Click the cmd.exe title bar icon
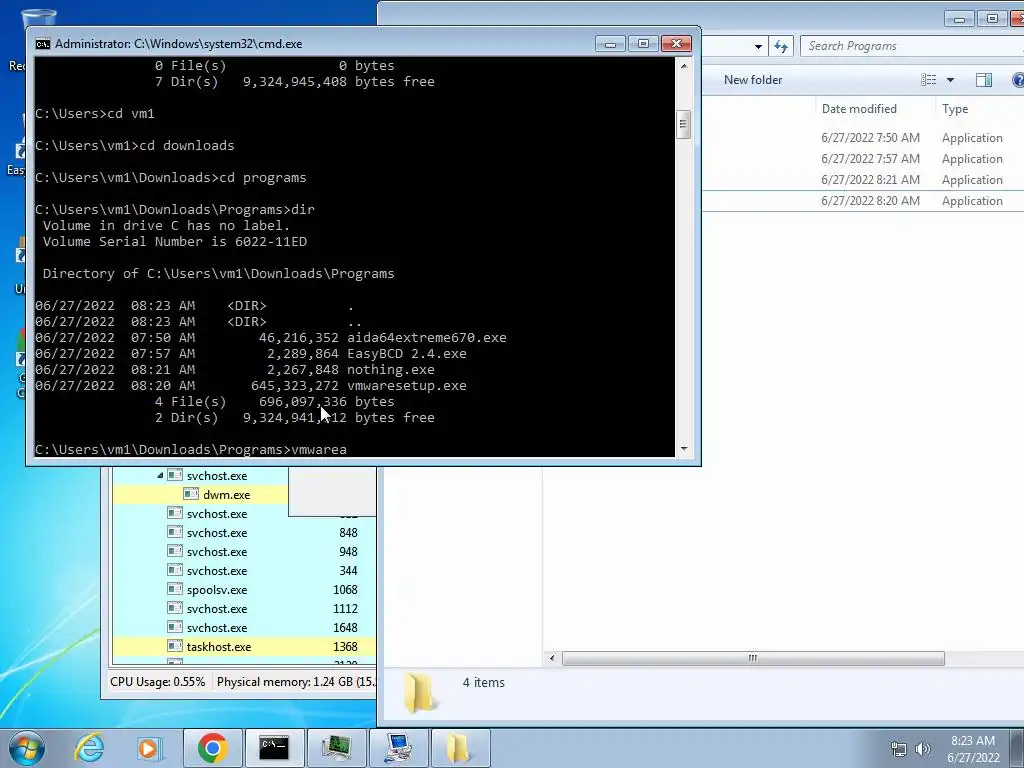The height and width of the screenshot is (768, 1024). click(x=42, y=44)
